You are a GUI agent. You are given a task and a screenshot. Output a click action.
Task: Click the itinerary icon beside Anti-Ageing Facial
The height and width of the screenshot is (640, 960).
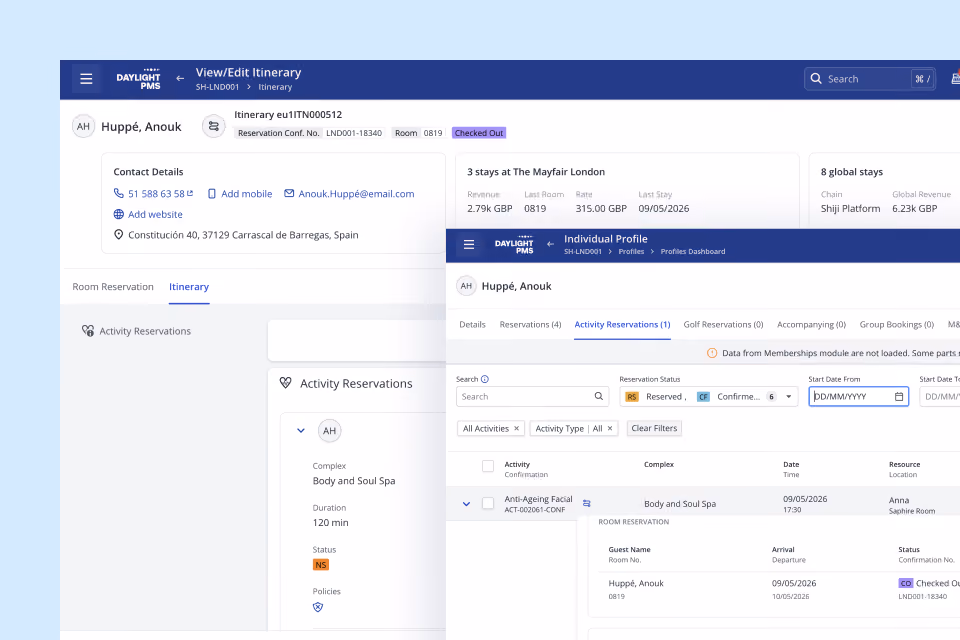tap(587, 503)
